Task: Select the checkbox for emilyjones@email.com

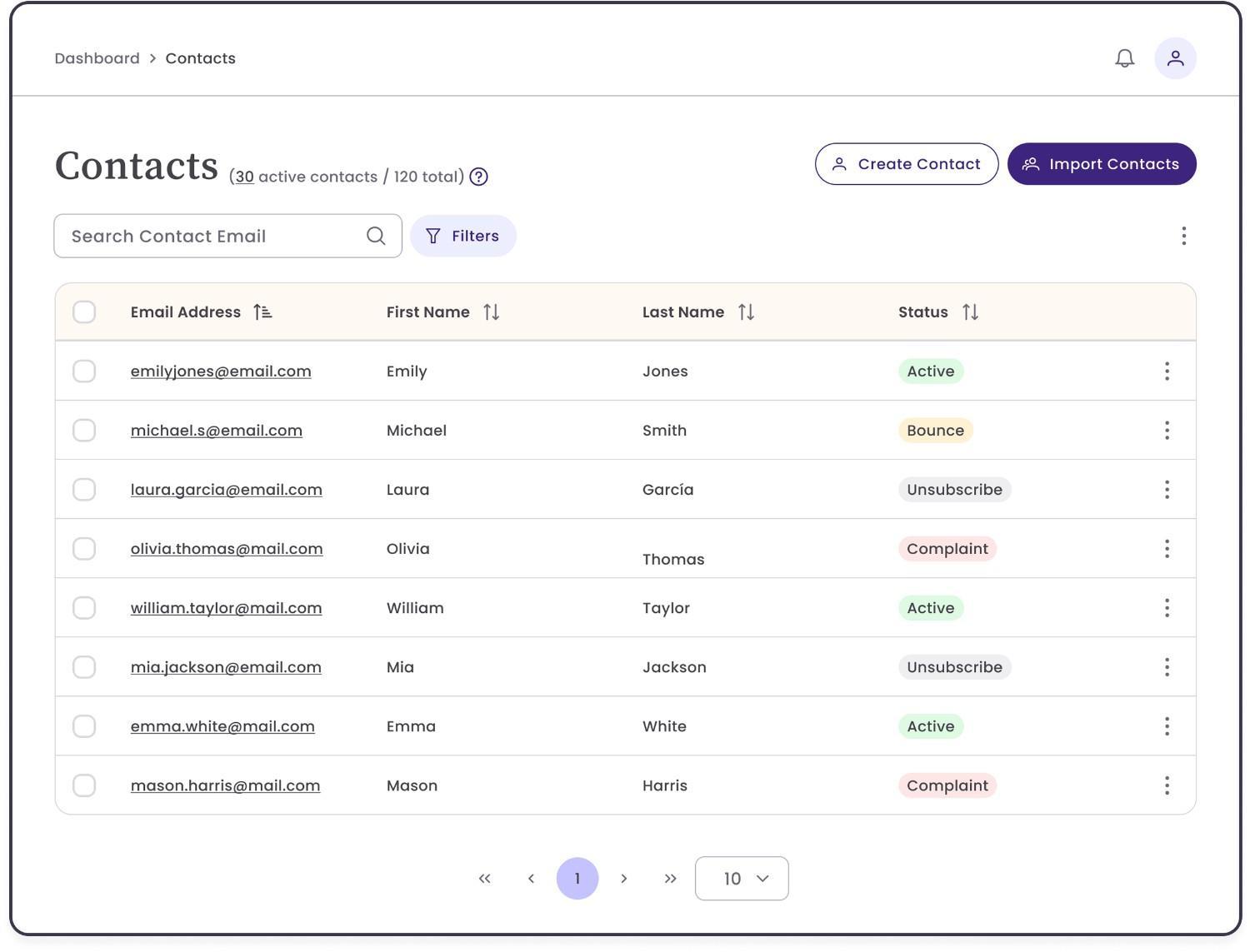Action: click(x=84, y=371)
